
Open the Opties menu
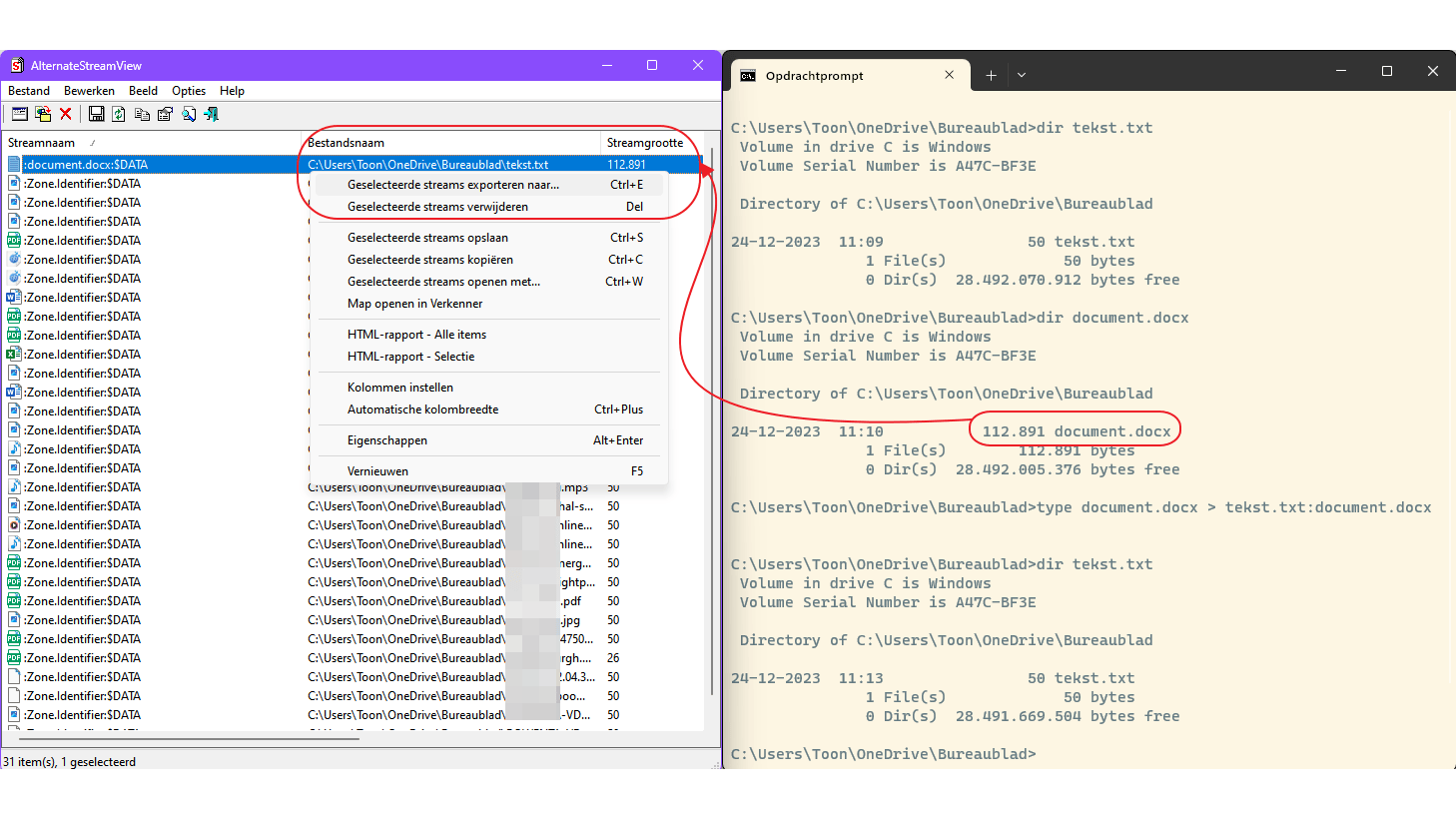pyautogui.click(x=189, y=91)
